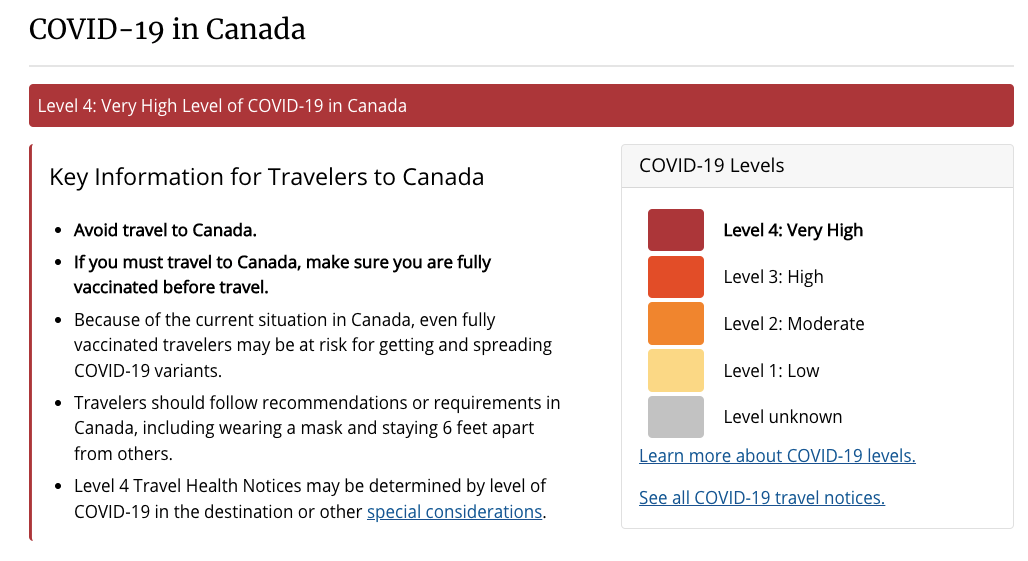The height and width of the screenshot is (561, 1028).
Task: Click the 'COVID-19 Levels' panel header
Action: [711, 166]
